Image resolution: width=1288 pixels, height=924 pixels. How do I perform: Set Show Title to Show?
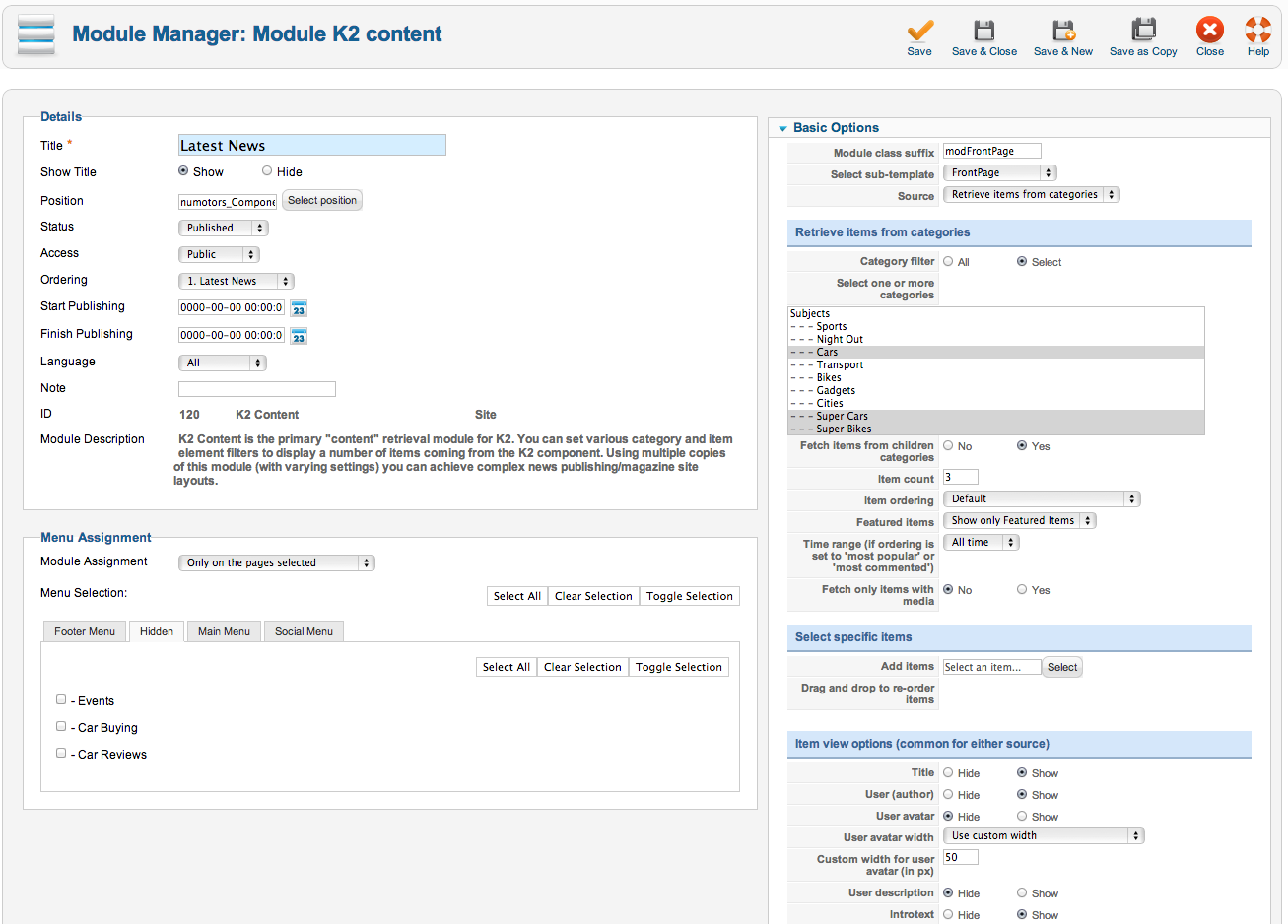(183, 170)
